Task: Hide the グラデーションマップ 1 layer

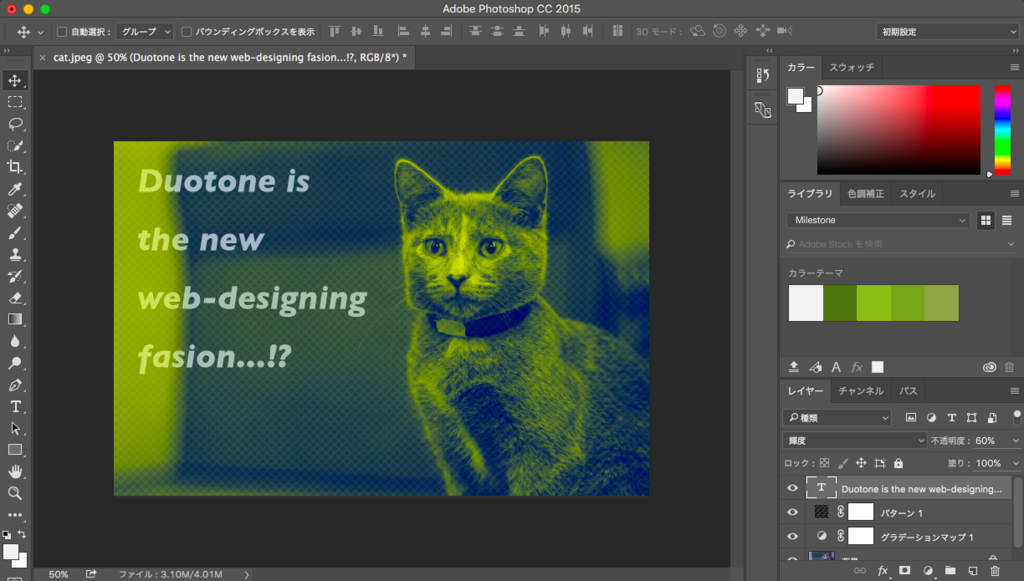Action: click(x=792, y=537)
